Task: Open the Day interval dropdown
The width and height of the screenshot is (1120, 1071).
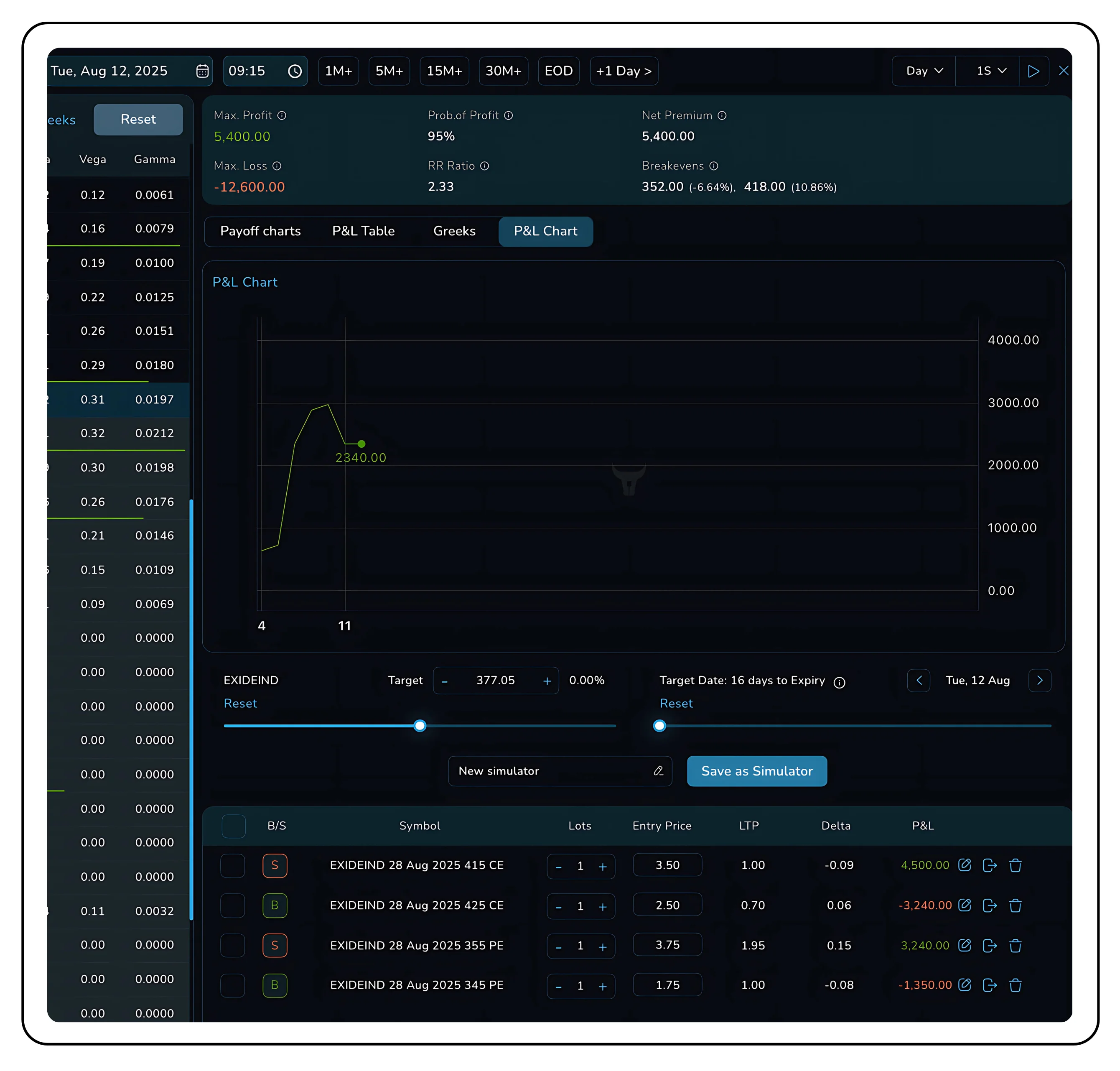Action: (924, 71)
